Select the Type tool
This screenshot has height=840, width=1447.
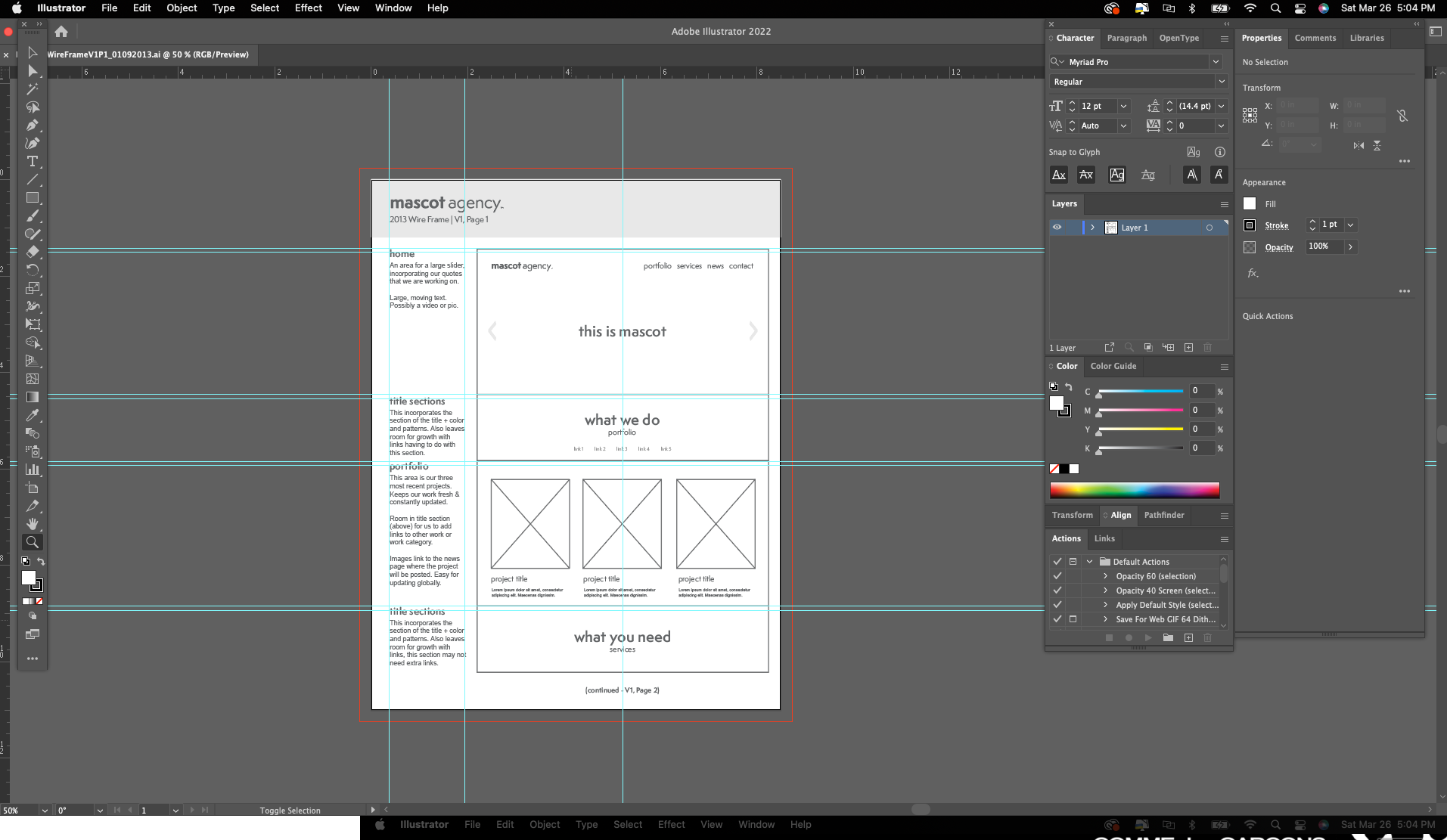[33, 161]
